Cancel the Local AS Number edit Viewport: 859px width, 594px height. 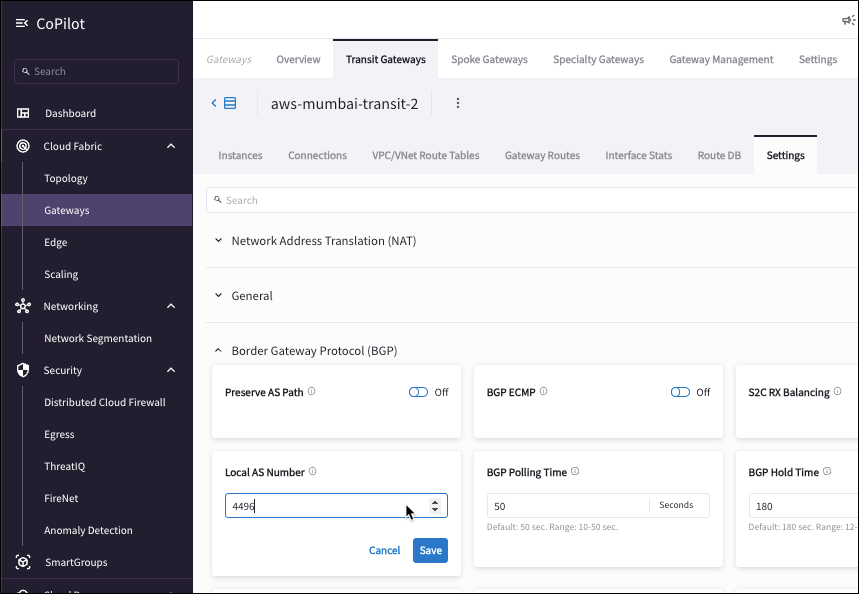pos(384,550)
